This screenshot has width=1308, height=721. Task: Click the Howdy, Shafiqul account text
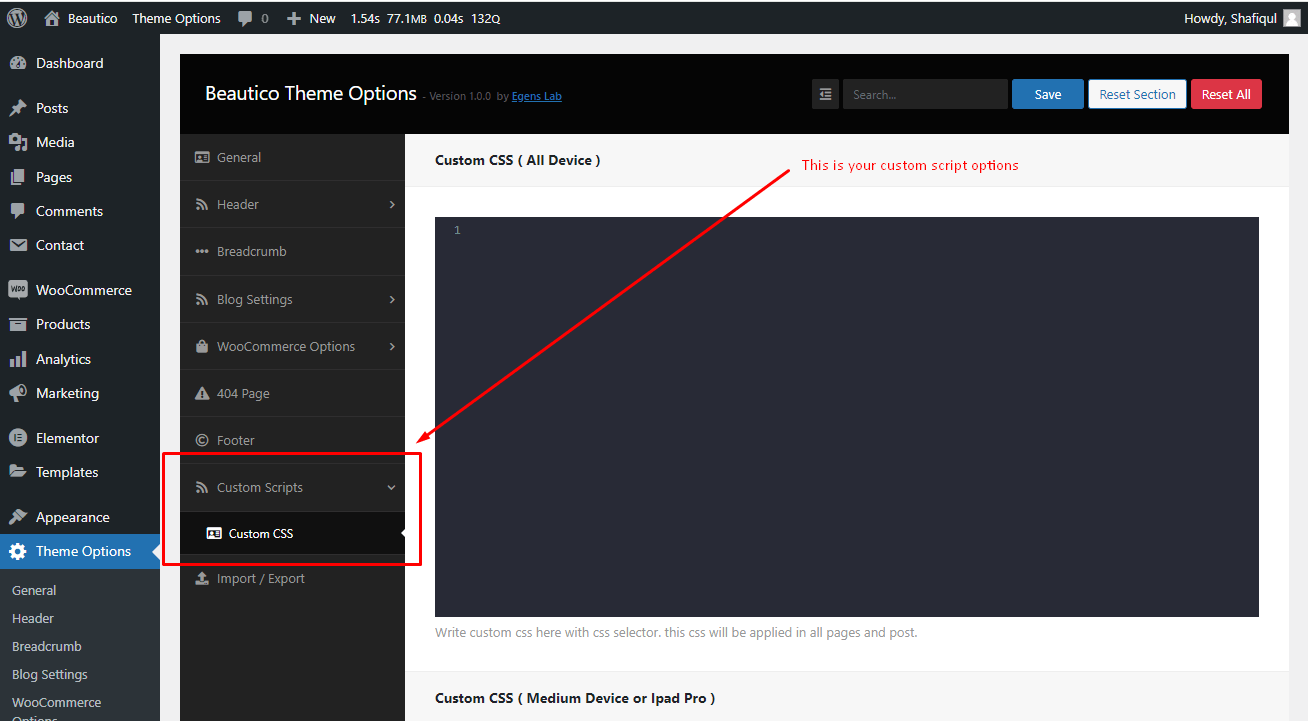(x=1230, y=18)
